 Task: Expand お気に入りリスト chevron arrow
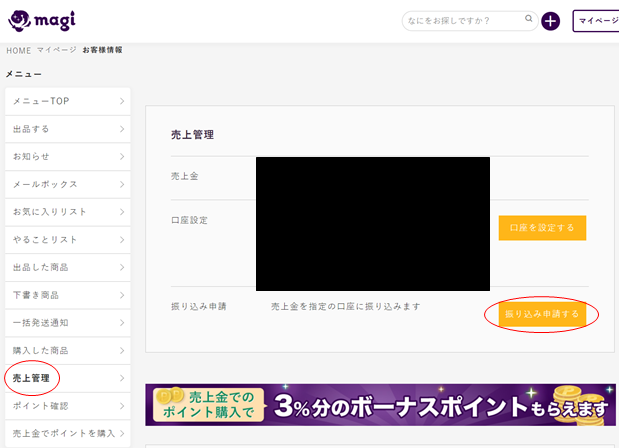[121, 212]
